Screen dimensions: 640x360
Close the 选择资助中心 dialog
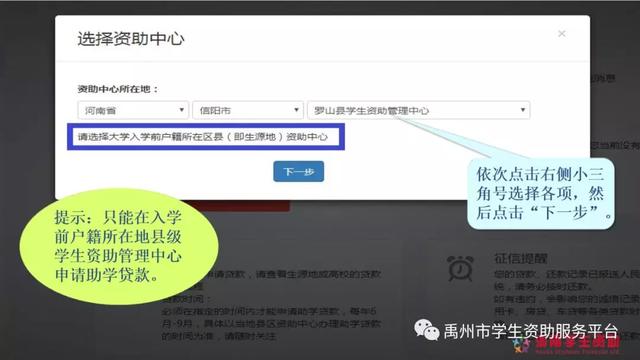[x=562, y=33]
